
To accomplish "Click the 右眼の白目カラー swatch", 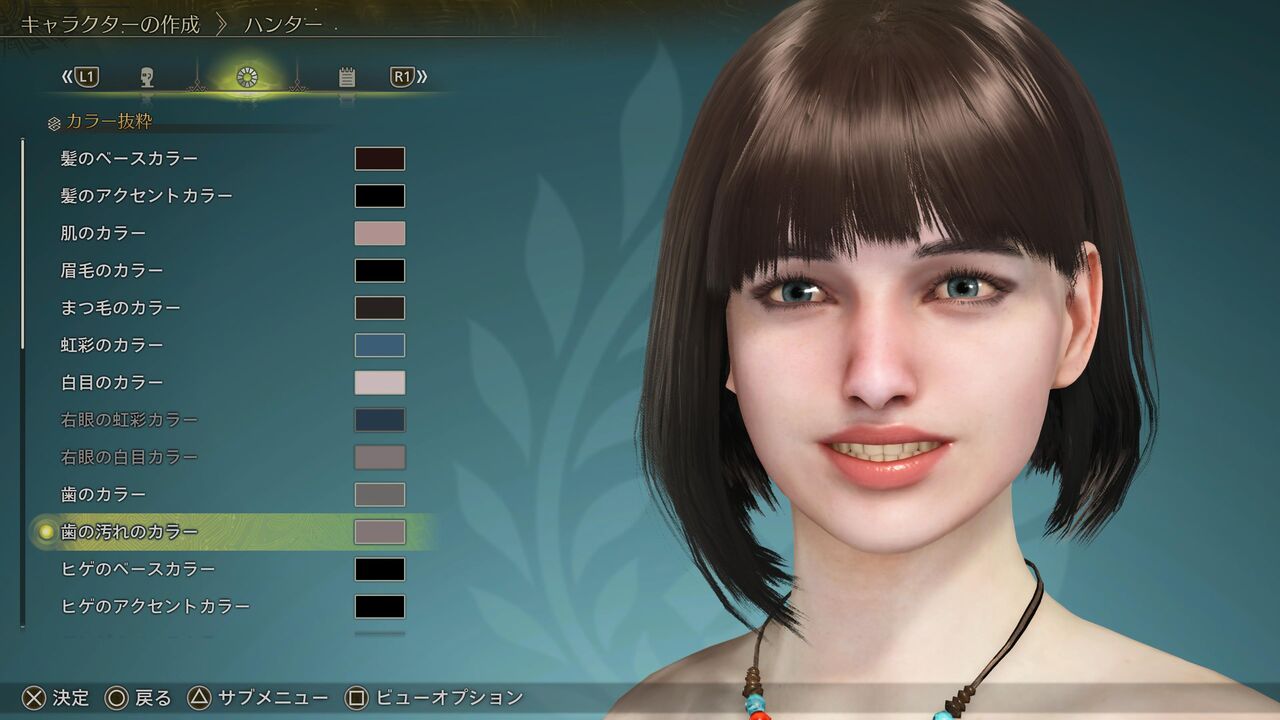I will coord(380,457).
